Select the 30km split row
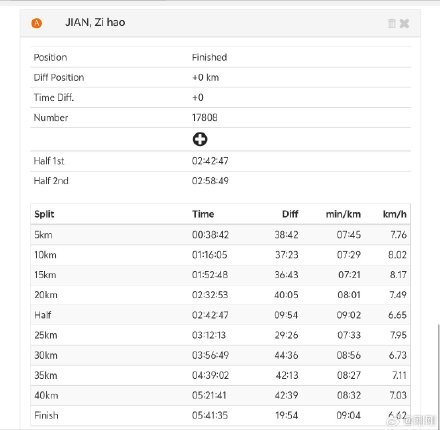Viewport: 440px width, 430px height. click(x=220, y=355)
